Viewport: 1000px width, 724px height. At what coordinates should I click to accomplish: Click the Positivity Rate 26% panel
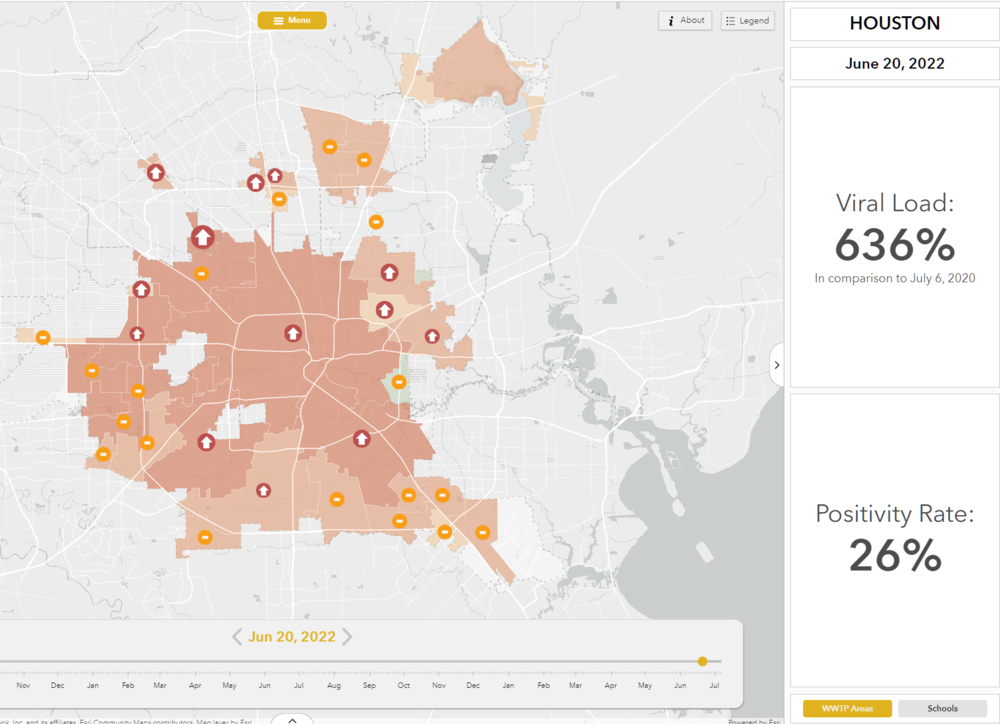tap(894, 540)
